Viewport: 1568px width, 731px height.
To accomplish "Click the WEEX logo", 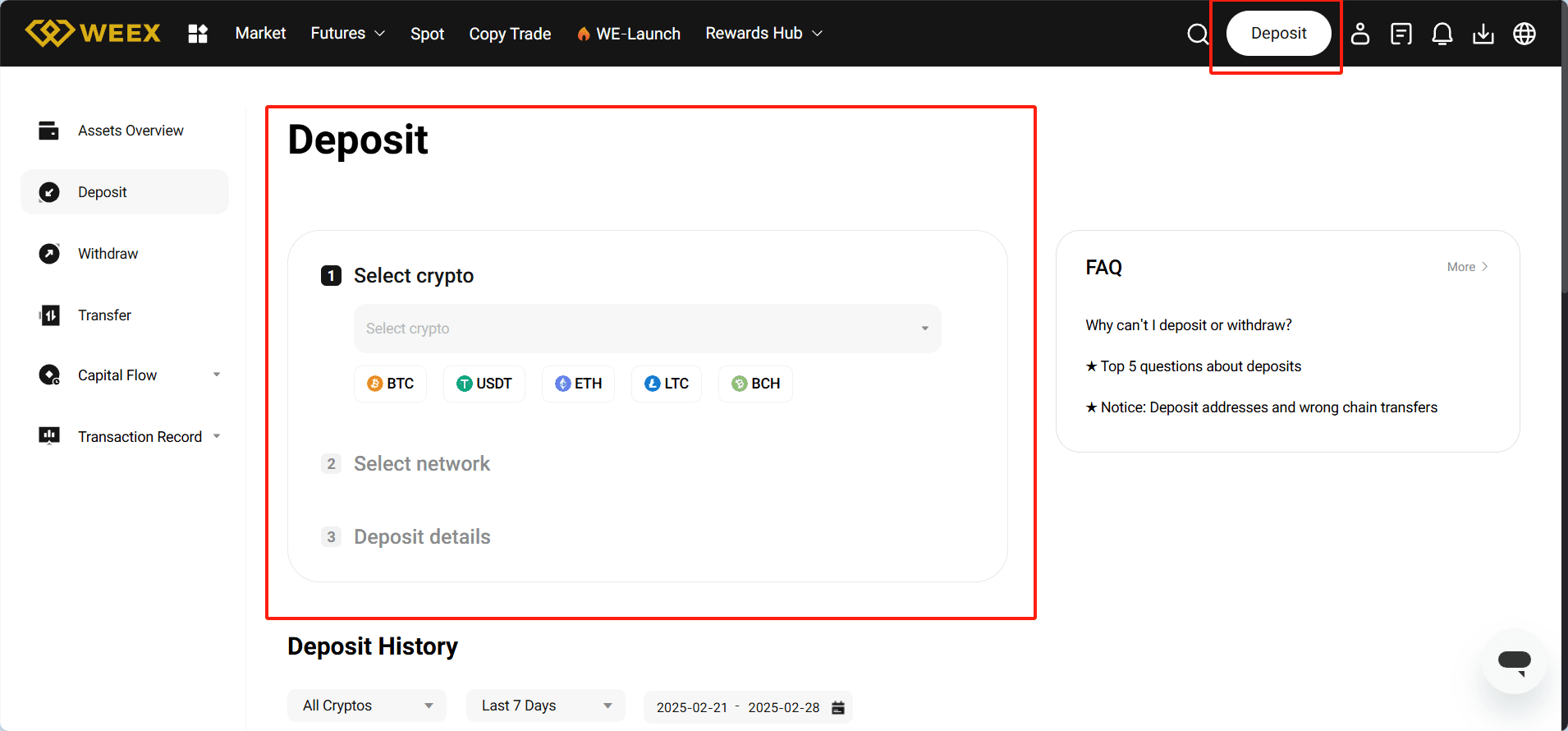I will (93, 33).
